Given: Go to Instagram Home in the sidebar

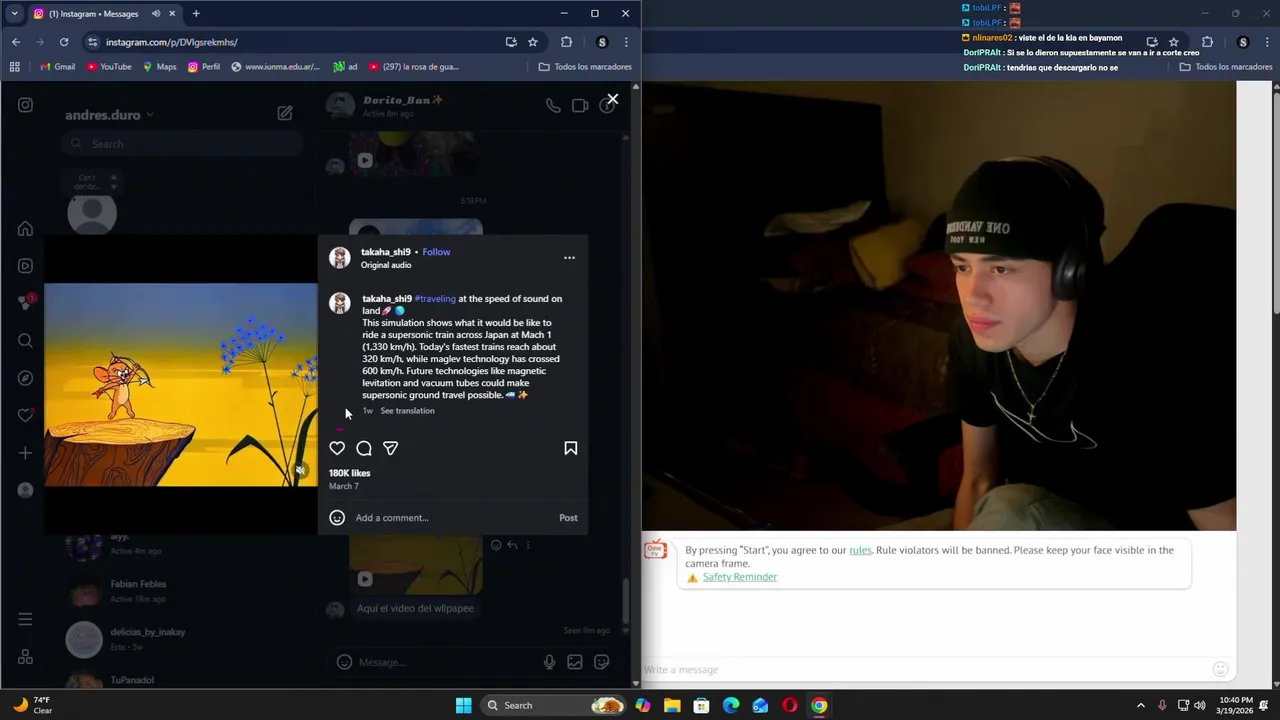Looking at the screenshot, I should tap(25, 229).
